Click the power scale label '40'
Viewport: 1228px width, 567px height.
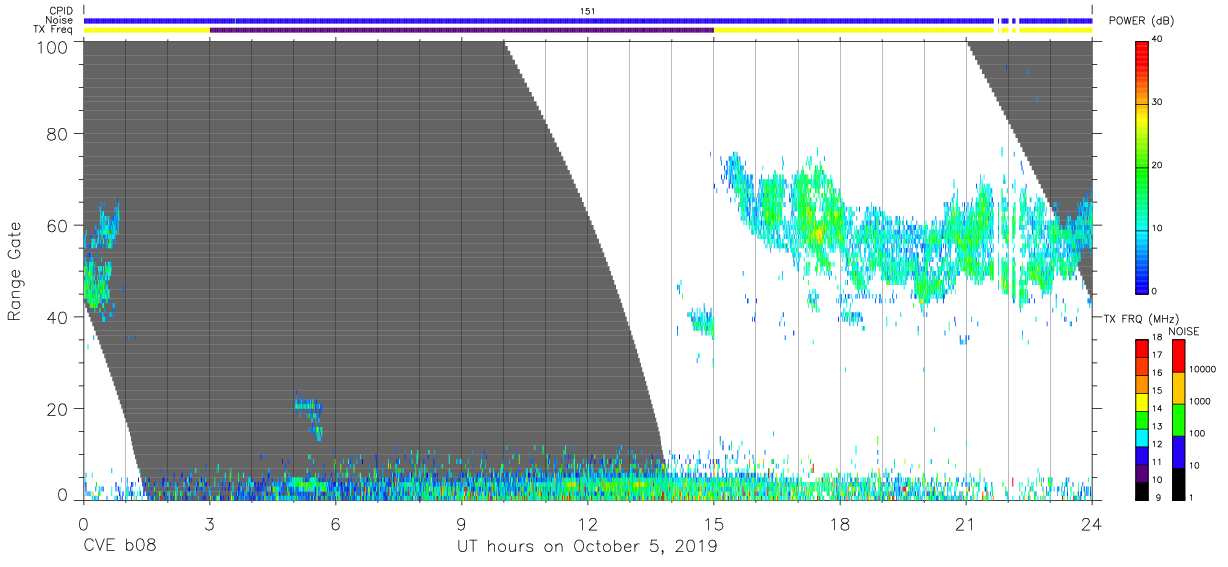coord(1158,40)
